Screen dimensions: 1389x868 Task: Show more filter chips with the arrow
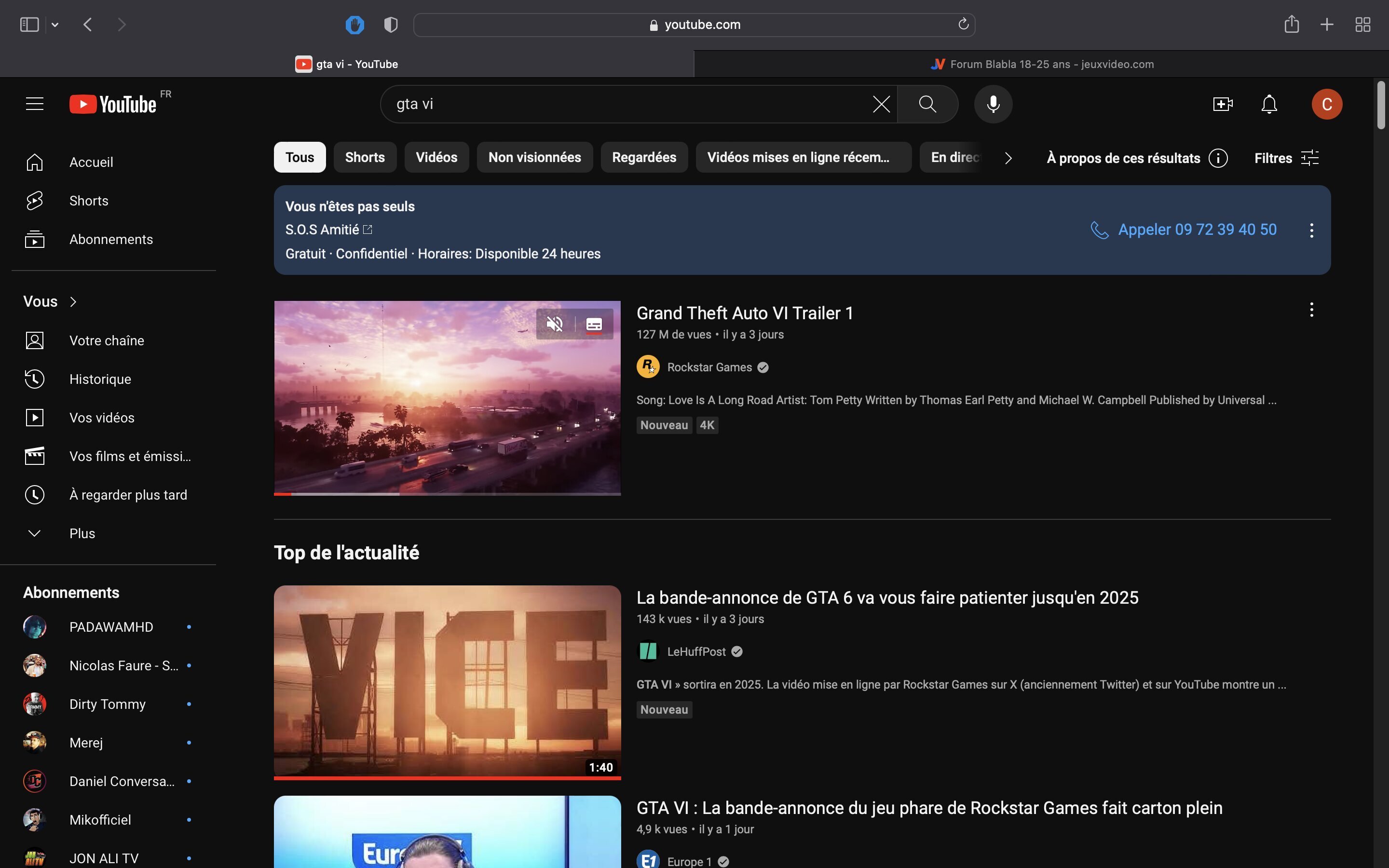click(1008, 158)
